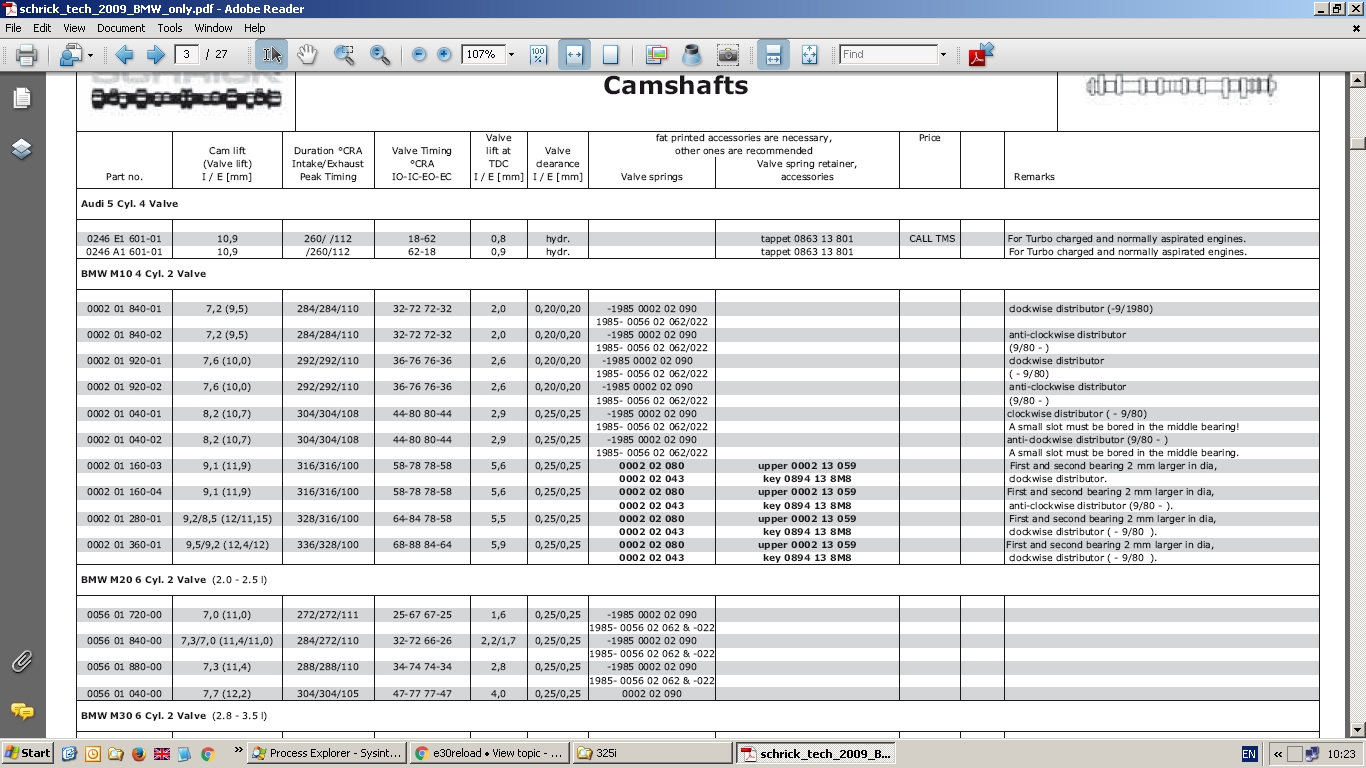This screenshot has height=768, width=1366.
Task: Close the document with the small X
Action: point(1355,28)
